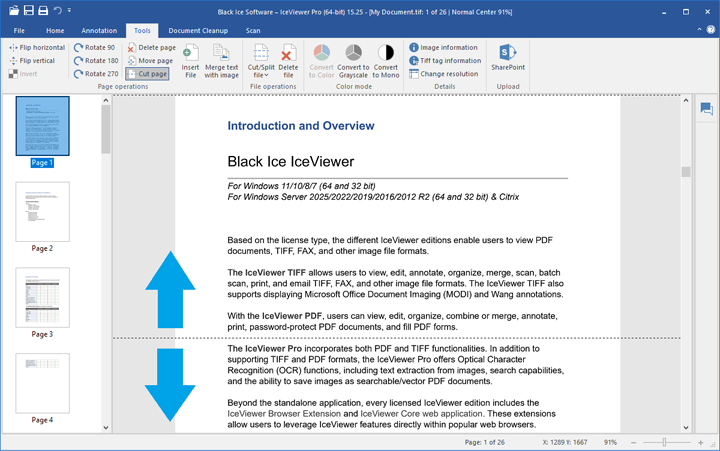Click the undo icon in title bar
This screenshot has height=451, width=720.
57,10
